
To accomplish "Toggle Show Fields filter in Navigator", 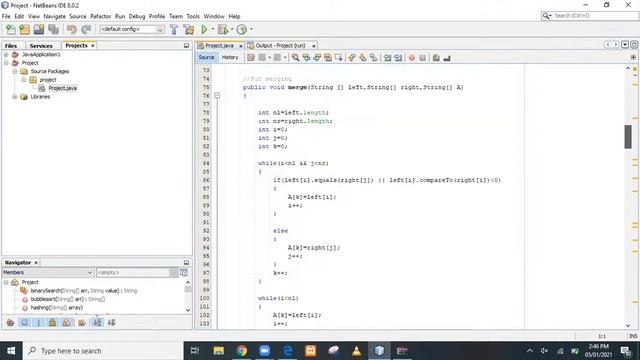I will tap(24, 322).
